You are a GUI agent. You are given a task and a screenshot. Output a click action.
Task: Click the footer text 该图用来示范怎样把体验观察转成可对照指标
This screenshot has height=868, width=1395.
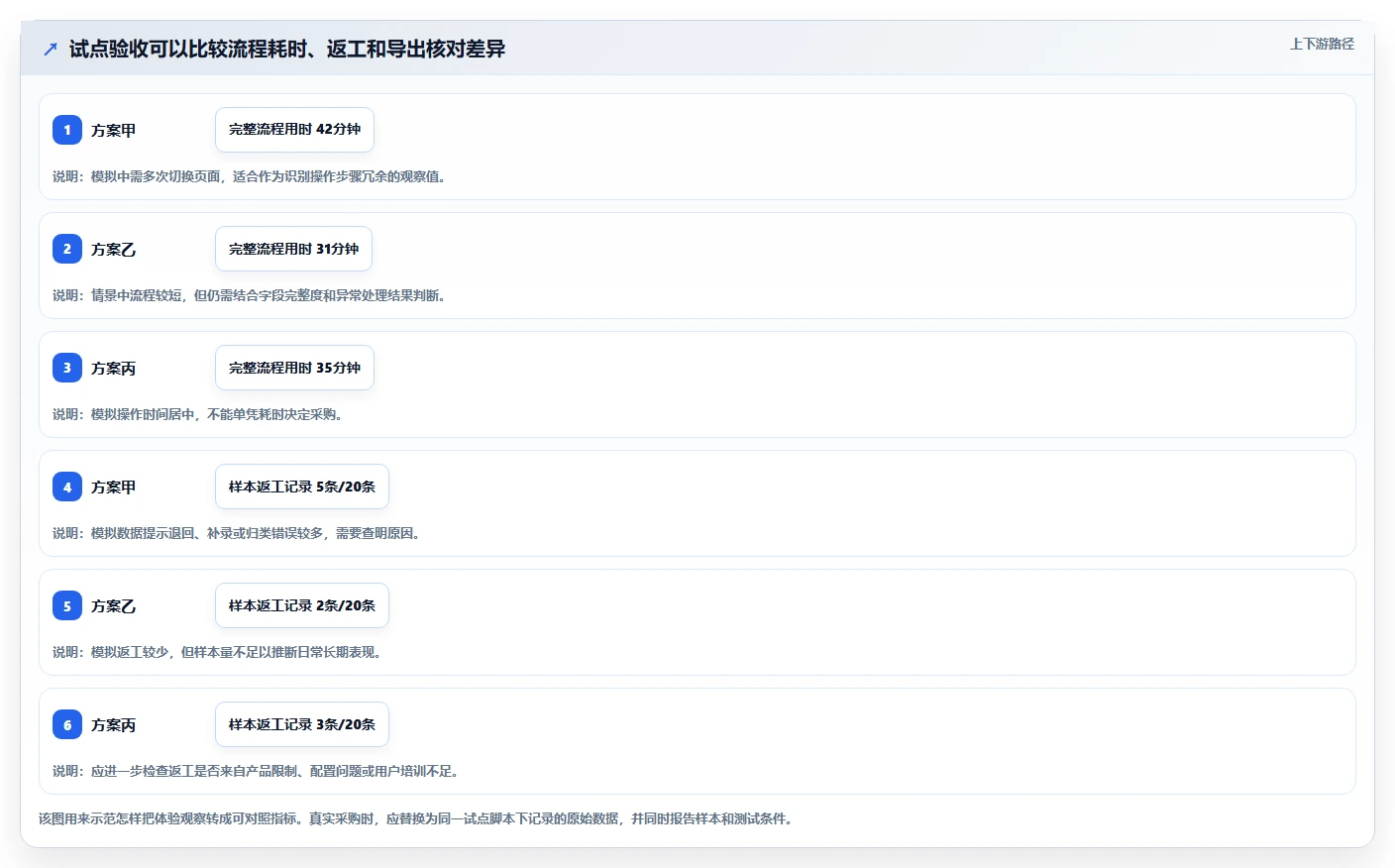click(x=418, y=818)
